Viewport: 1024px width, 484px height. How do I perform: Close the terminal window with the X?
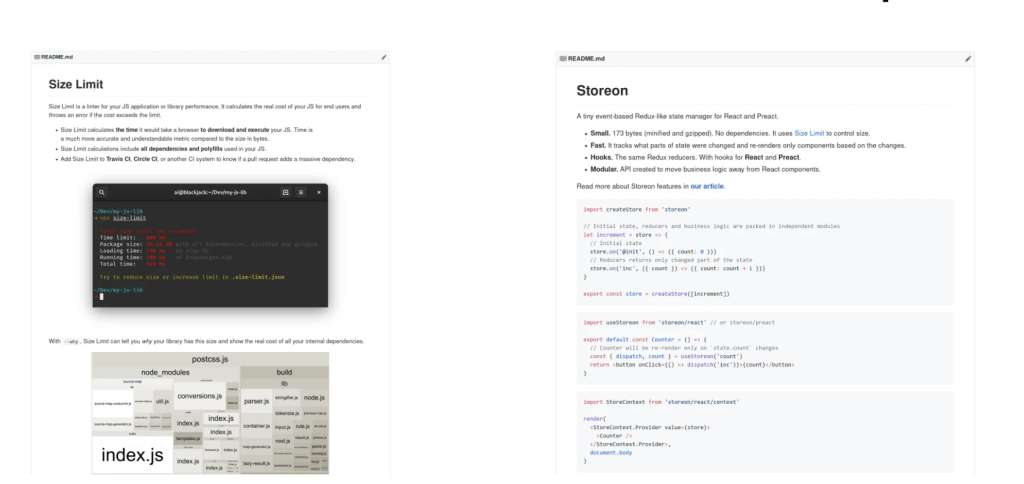(x=319, y=192)
